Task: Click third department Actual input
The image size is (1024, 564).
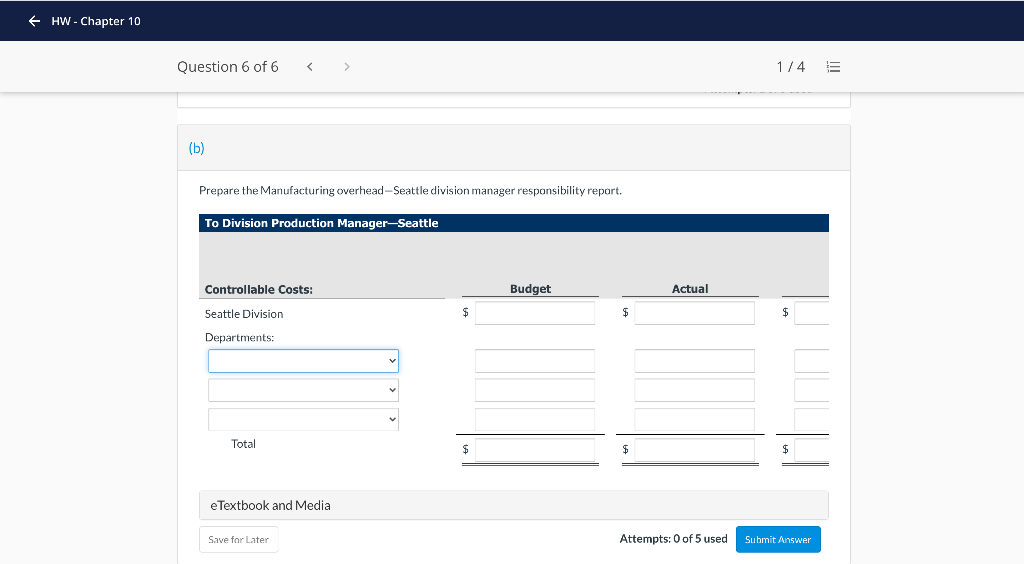Action: pyautogui.click(x=694, y=419)
